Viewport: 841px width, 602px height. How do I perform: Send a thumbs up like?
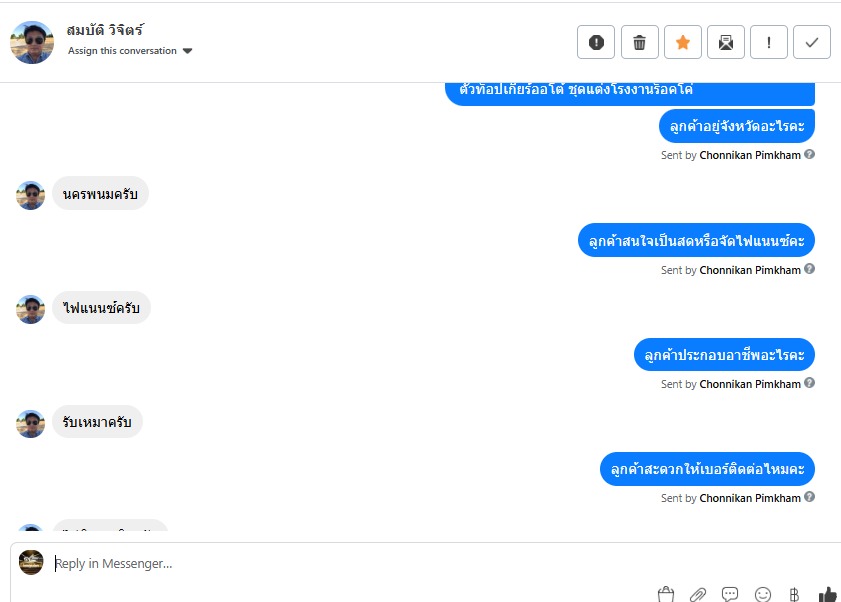[x=828, y=594]
